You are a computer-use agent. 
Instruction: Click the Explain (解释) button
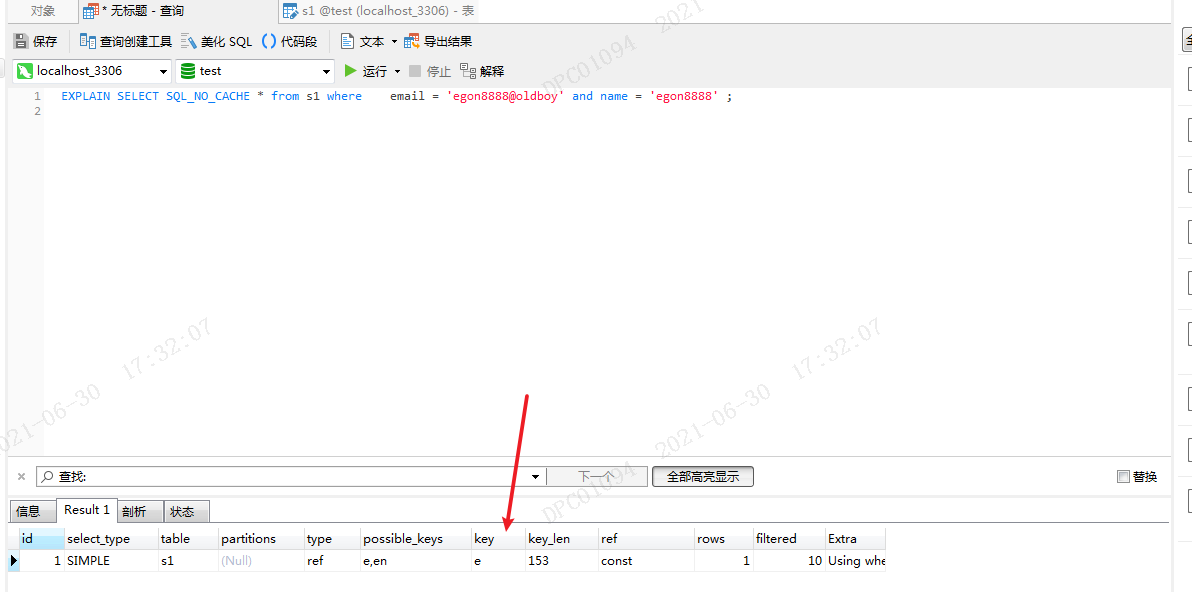click(482, 71)
